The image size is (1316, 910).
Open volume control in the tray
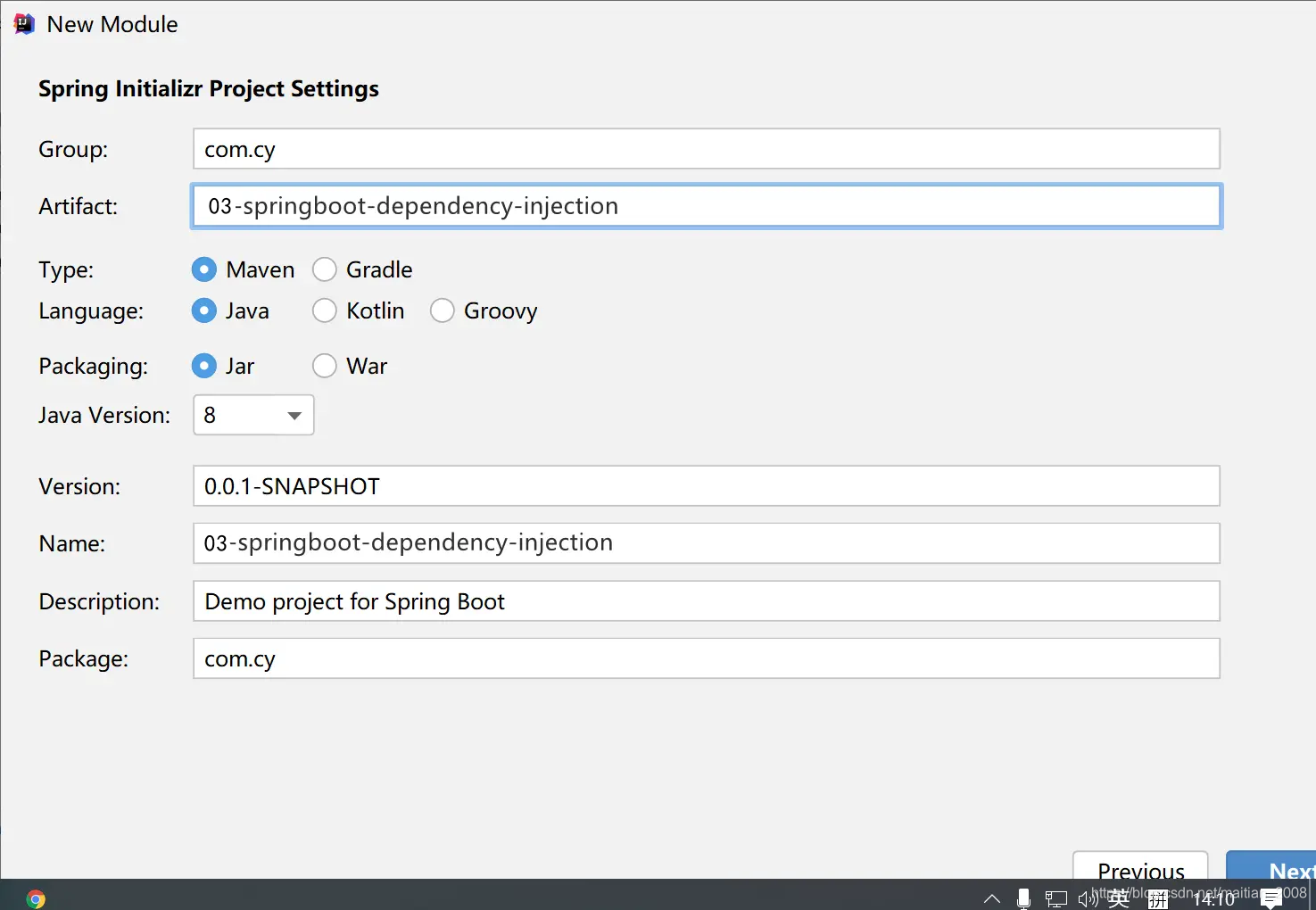(1088, 898)
